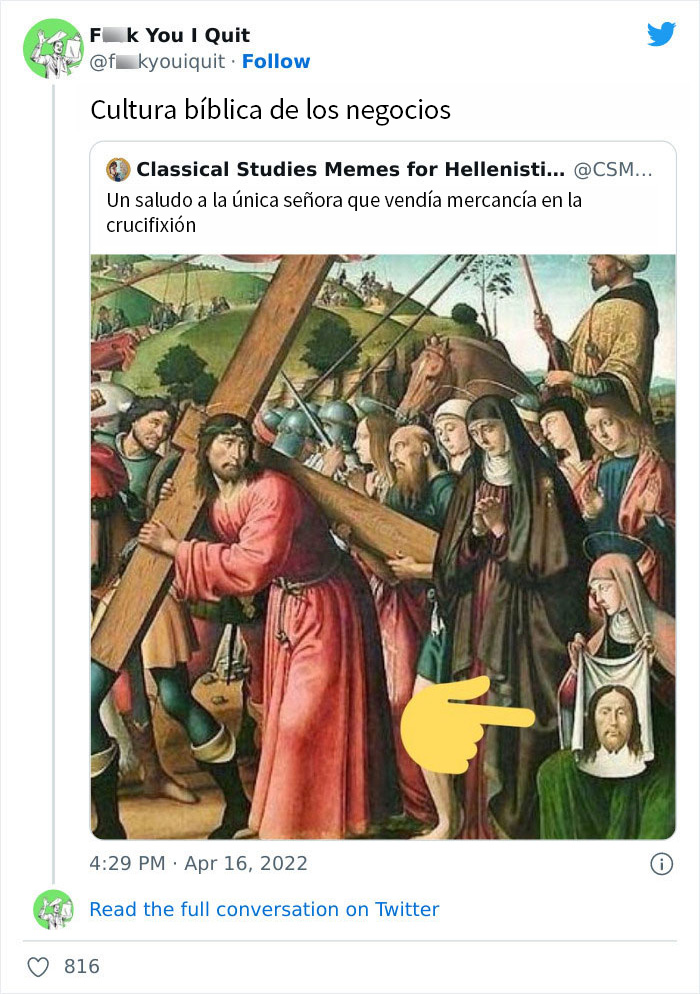Open the quoted tweet text about la crucifixión
700x994 pixels.
coord(344,212)
